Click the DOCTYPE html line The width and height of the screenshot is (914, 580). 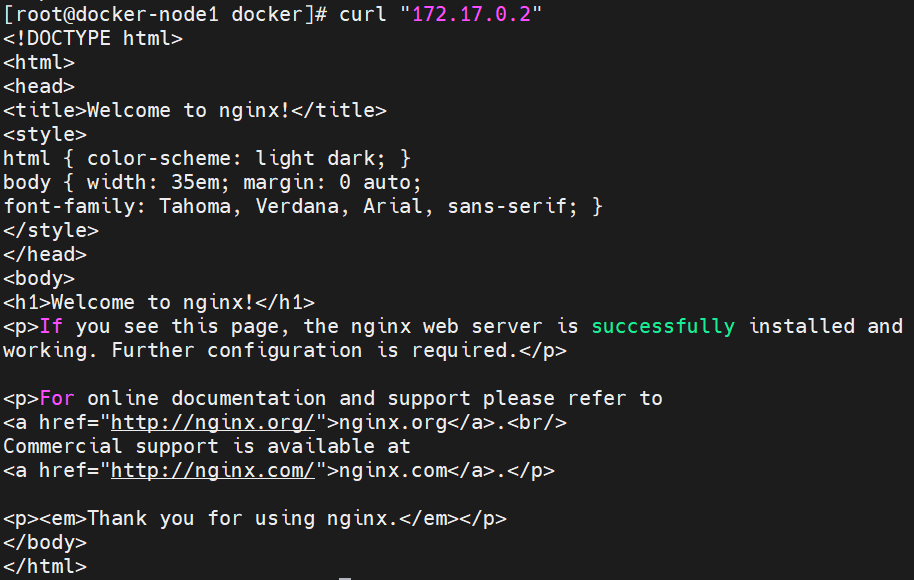coord(93,38)
